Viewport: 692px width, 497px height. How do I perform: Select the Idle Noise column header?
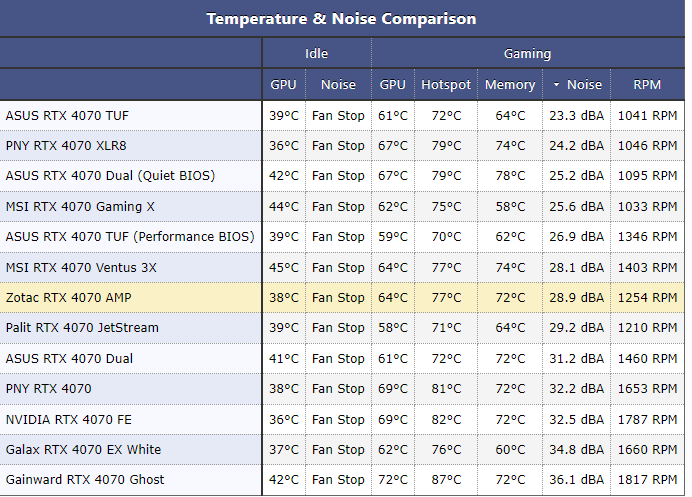tap(338, 85)
